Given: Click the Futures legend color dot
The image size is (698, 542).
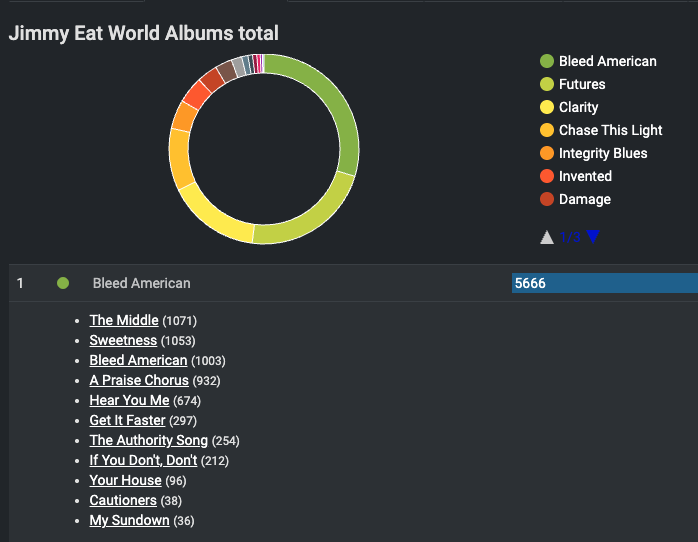Looking at the screenshot, I should pos(547,84).
